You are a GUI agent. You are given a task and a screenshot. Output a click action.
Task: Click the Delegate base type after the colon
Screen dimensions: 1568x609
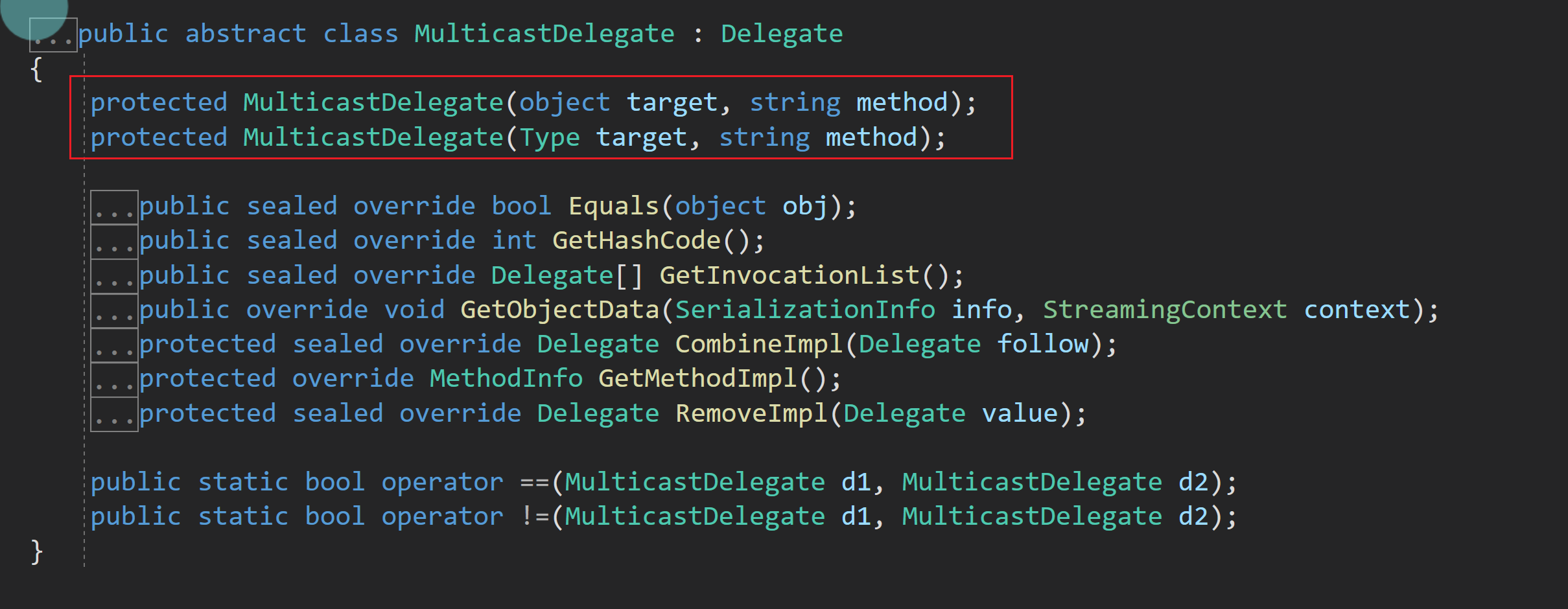(x=782, y=34)
